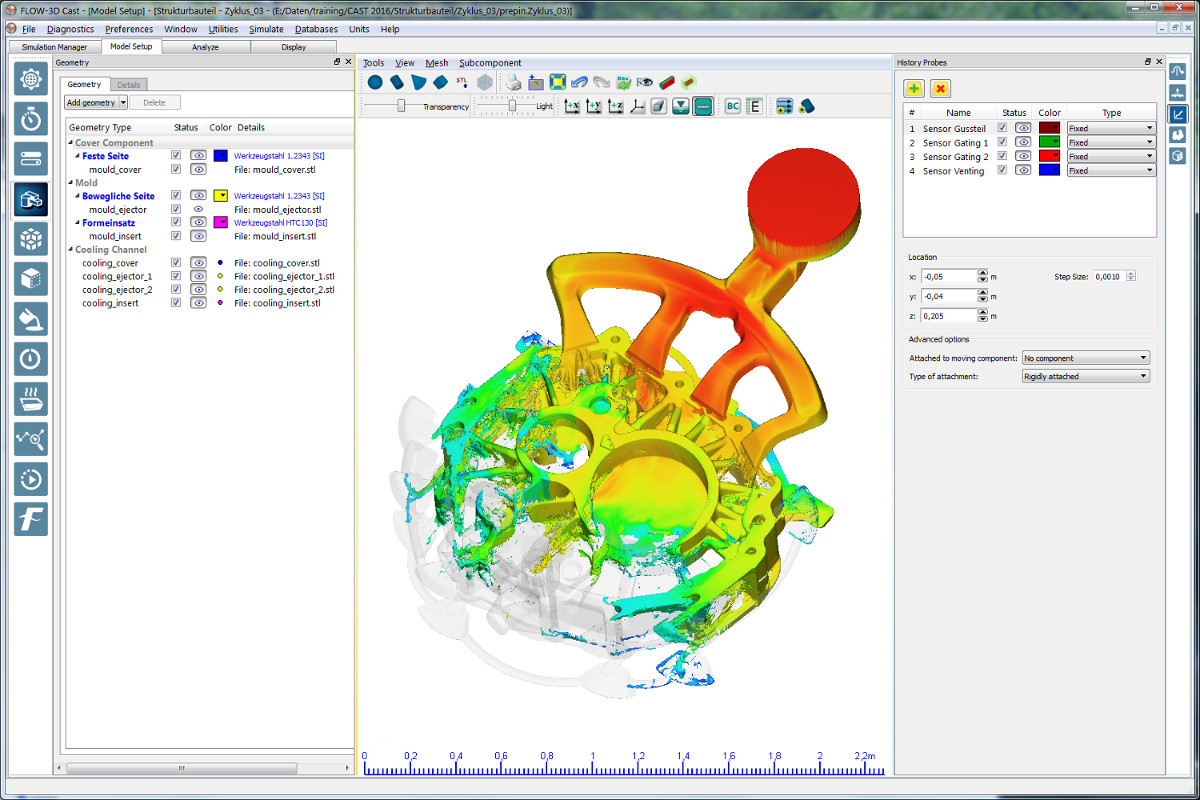This screenshot has width=1200, height=800.
Task: Set view along +x axis
Action: point(572,106)
